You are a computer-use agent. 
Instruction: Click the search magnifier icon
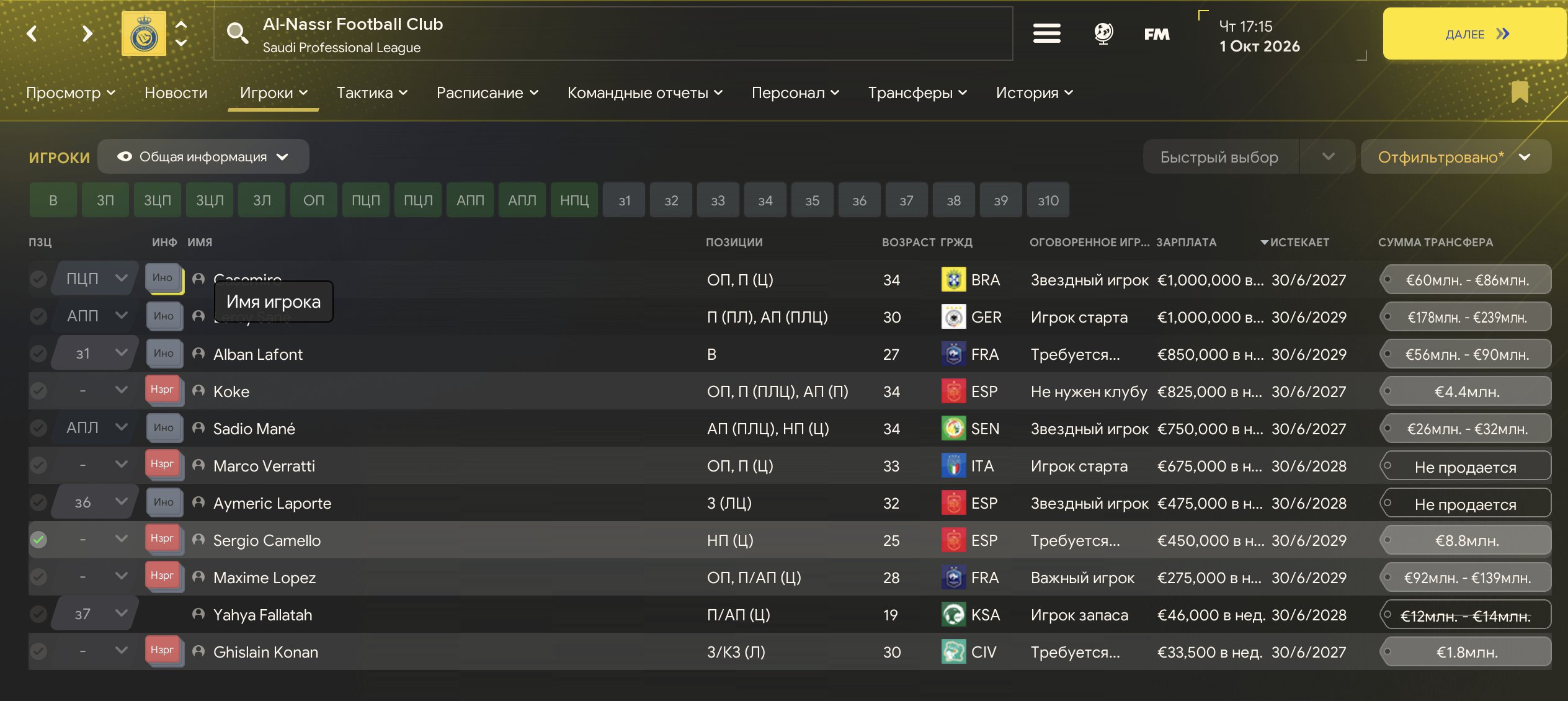coord(237,32)
